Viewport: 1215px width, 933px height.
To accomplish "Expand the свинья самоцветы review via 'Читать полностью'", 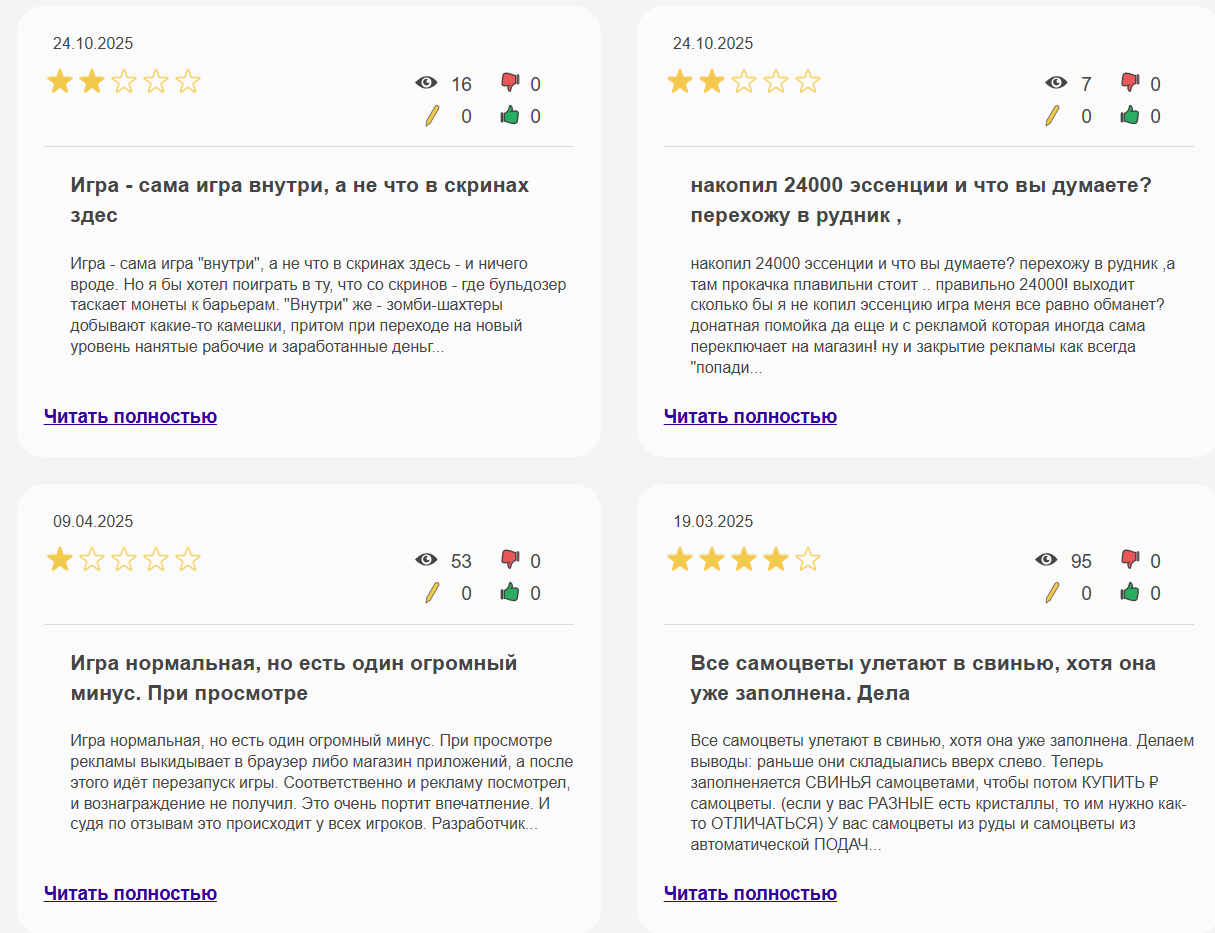I will pyautogui.click(x=750, y=893).
